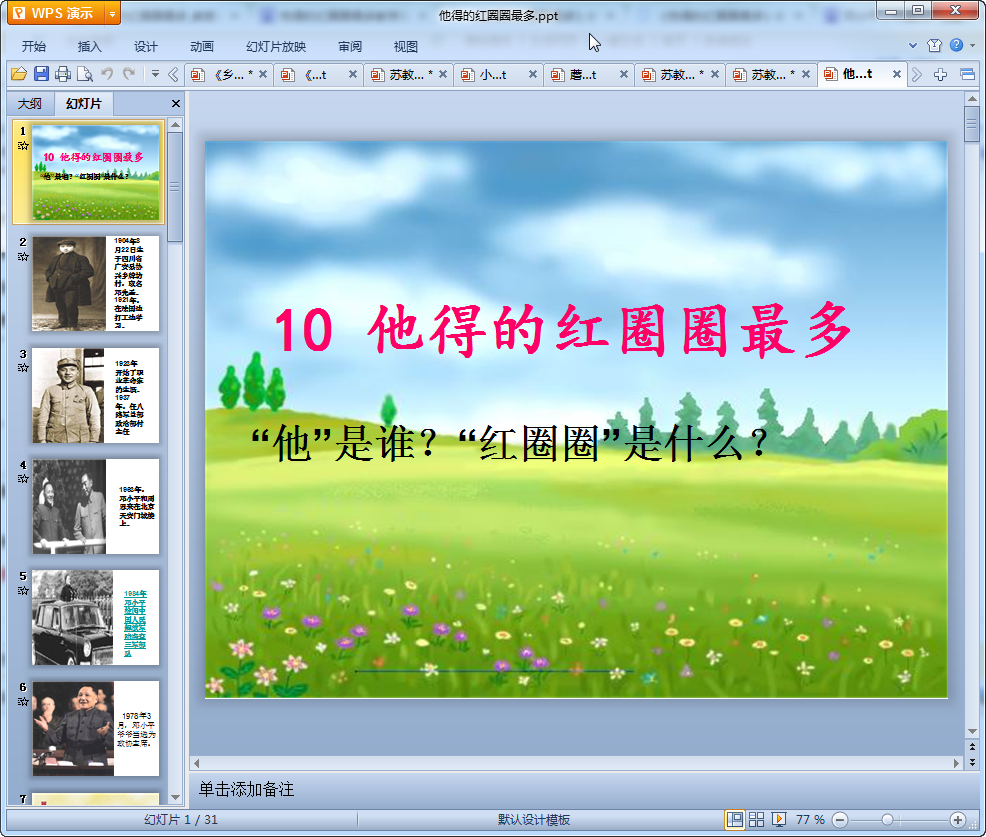Close the 《乡... document tab
The image size is (986, 837).
click(x=263, y=74)
